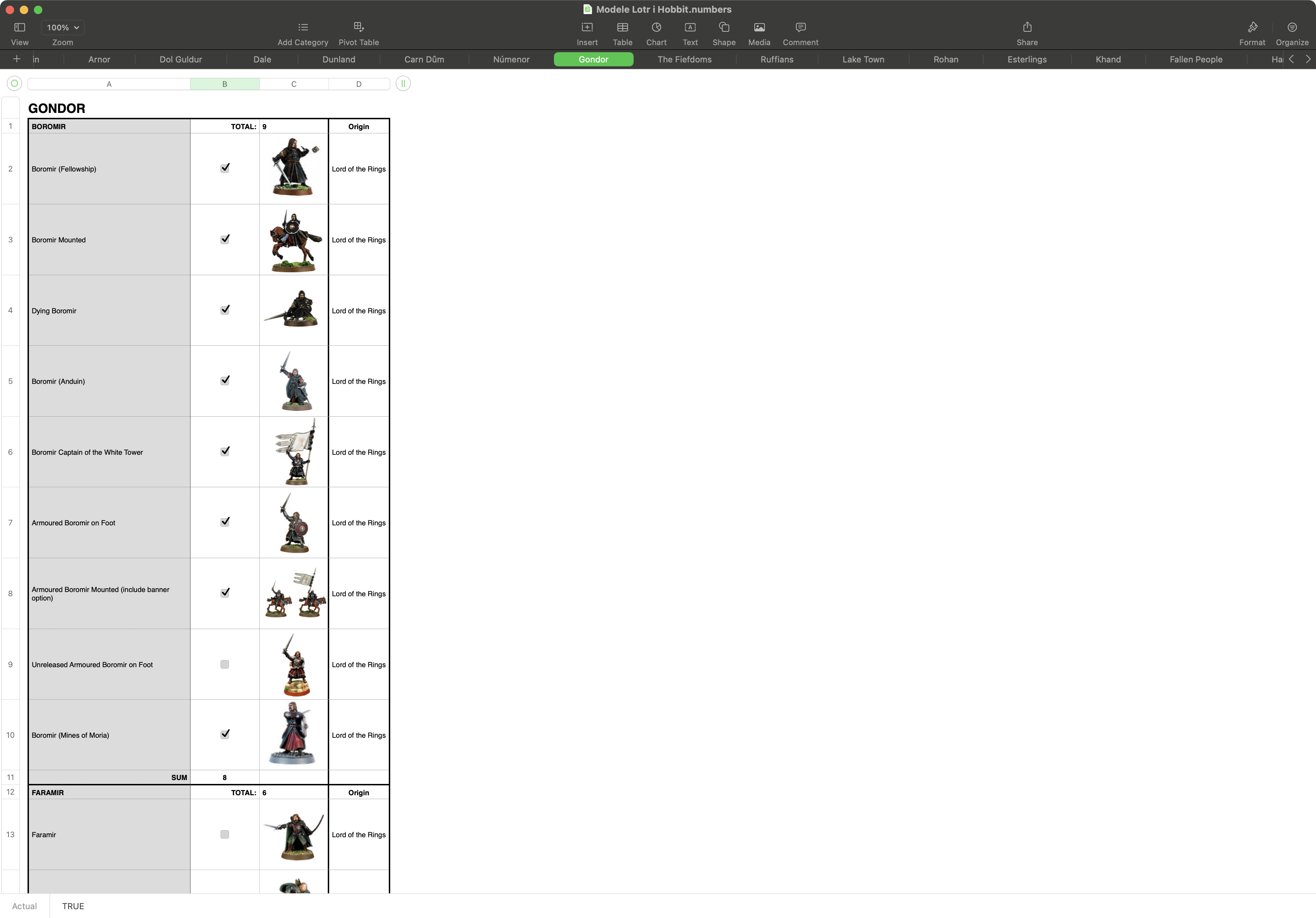Switch to the Rohan sheet tab
Screen dimensions: 1316x918
(945, 60)
